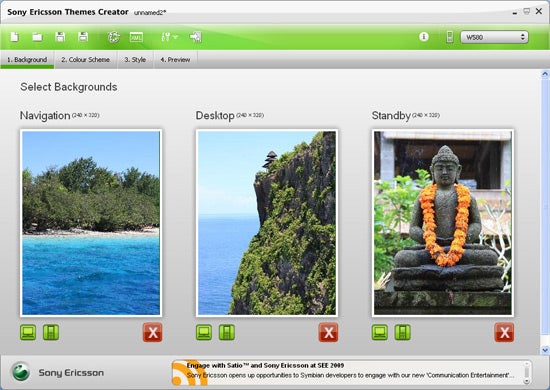Minimize the Themes Creator window
The width and height of the screenshot is (550, 390).
515,12
